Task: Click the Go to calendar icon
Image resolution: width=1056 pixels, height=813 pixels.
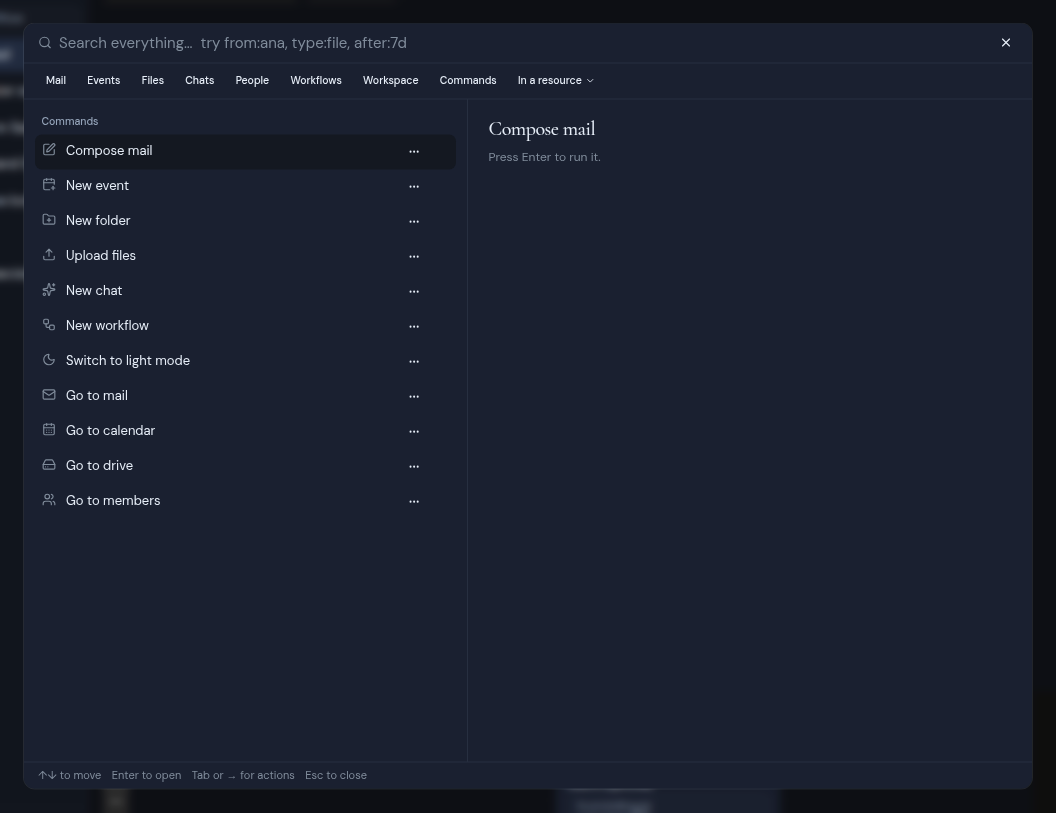Action: point(48,430)
